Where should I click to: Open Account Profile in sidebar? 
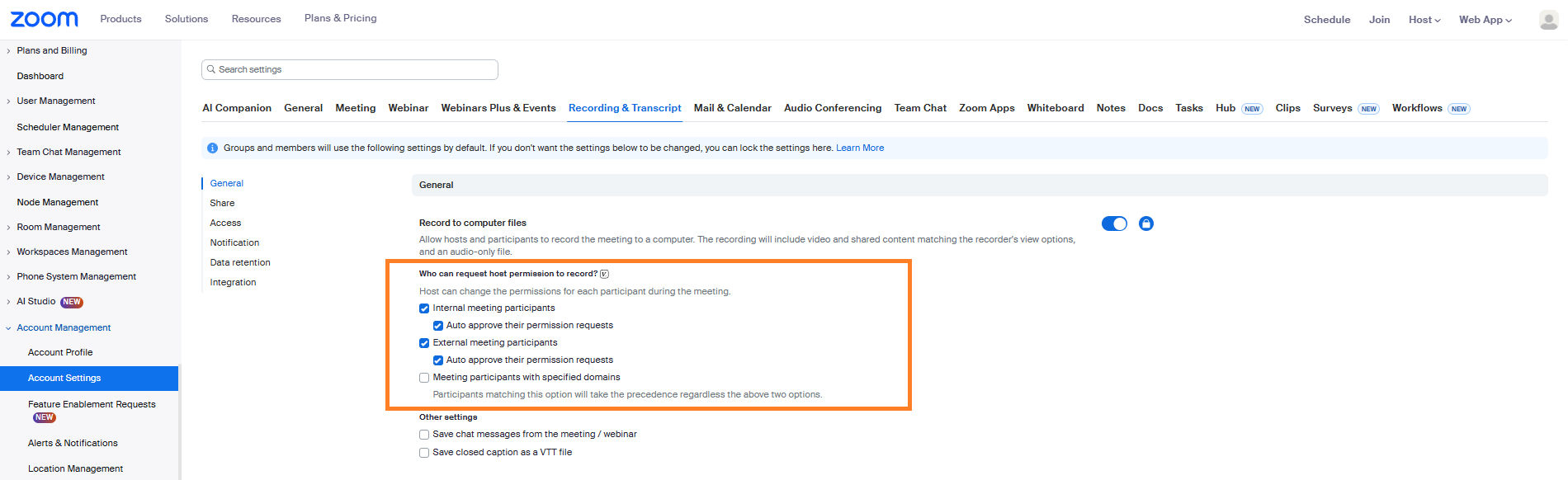coord(60,352)
